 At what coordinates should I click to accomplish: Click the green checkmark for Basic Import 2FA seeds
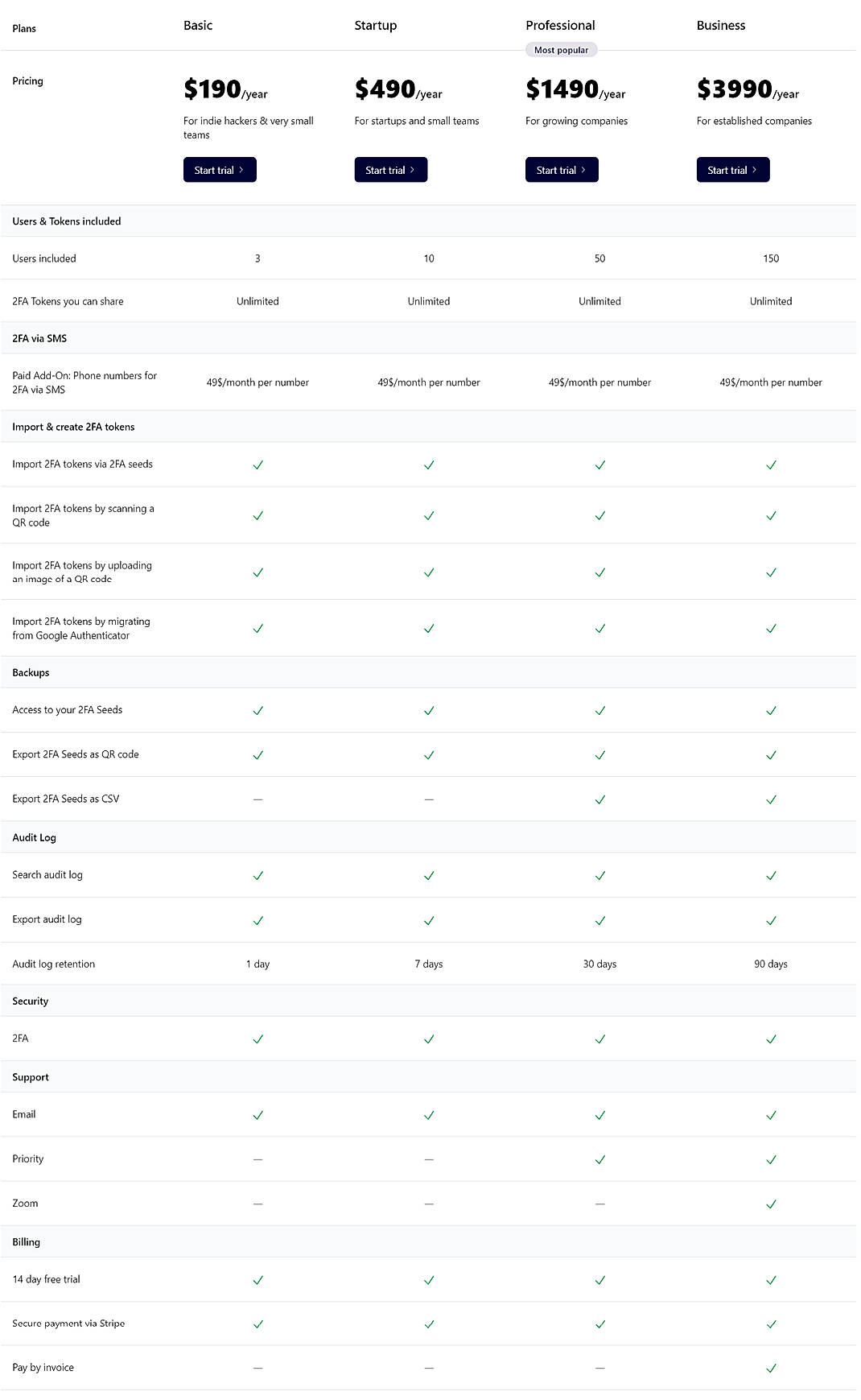click(257, 465)
